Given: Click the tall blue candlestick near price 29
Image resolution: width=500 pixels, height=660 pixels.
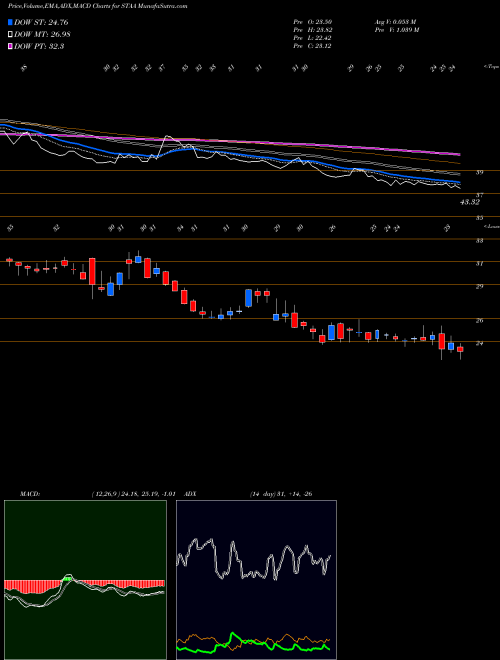Looking at the screenshot, I should click(x=249, y=298).
